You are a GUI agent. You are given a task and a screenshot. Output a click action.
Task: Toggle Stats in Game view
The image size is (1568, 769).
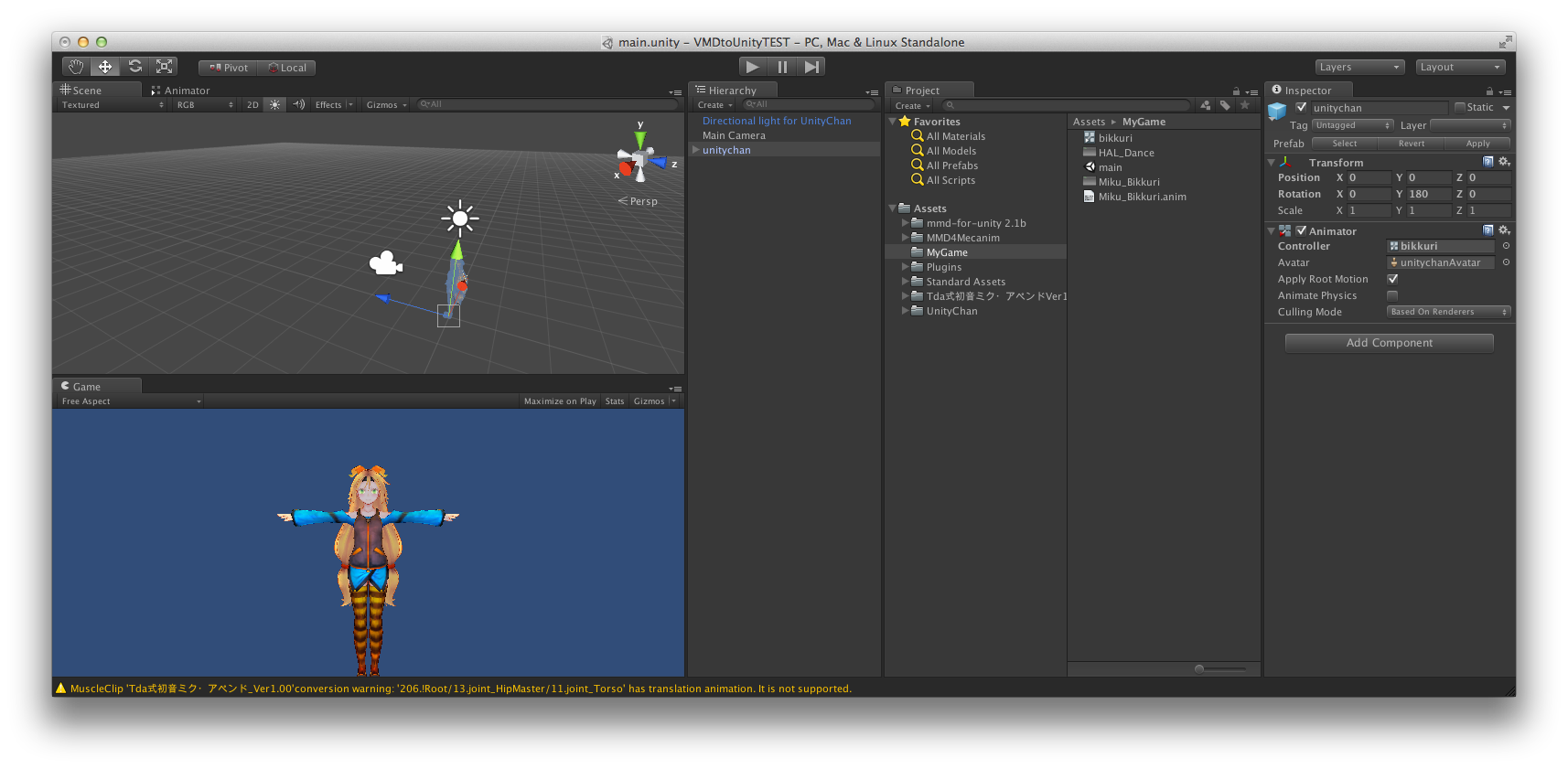click(x=615, y=401)
